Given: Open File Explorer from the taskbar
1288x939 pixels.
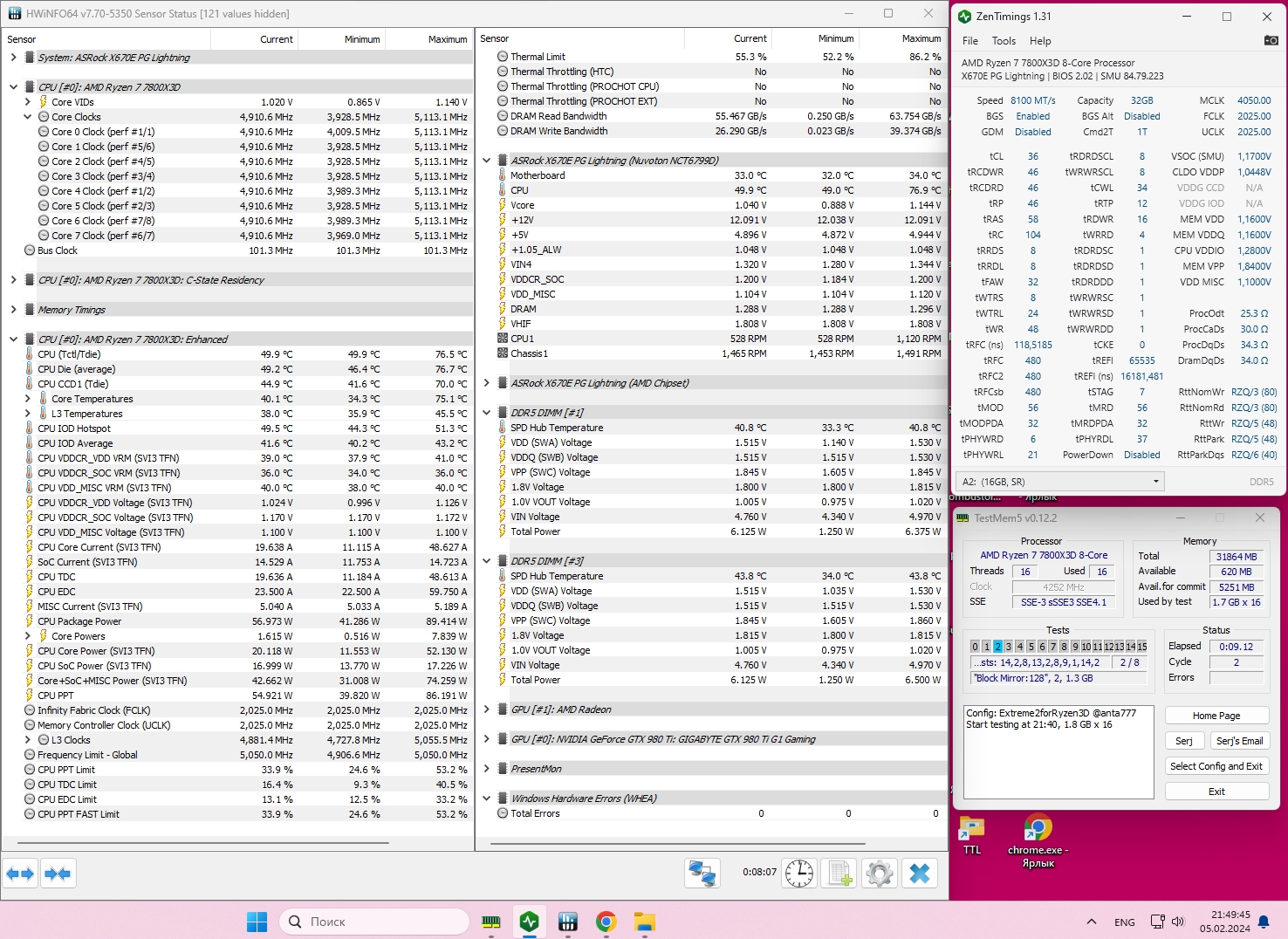Looking at the screenshot, I should coord(645,922).
